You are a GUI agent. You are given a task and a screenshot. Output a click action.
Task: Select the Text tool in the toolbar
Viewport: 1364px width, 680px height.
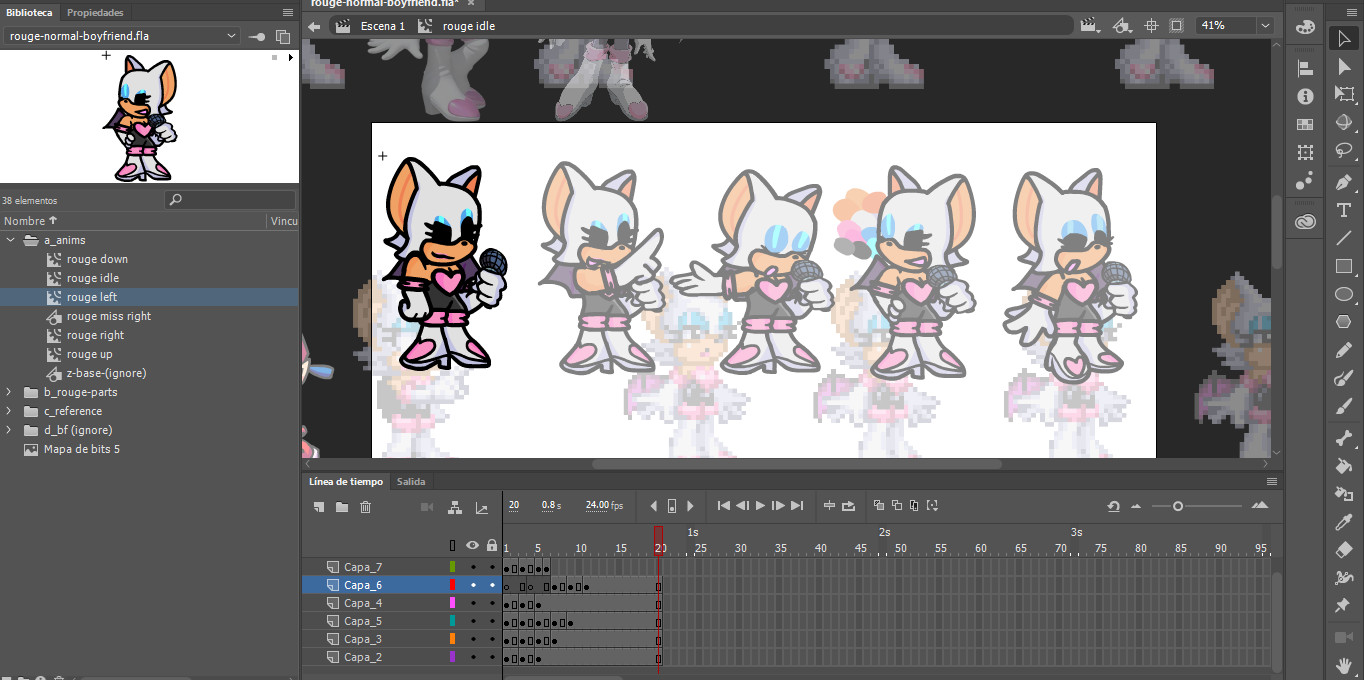tap(1345, 210)
